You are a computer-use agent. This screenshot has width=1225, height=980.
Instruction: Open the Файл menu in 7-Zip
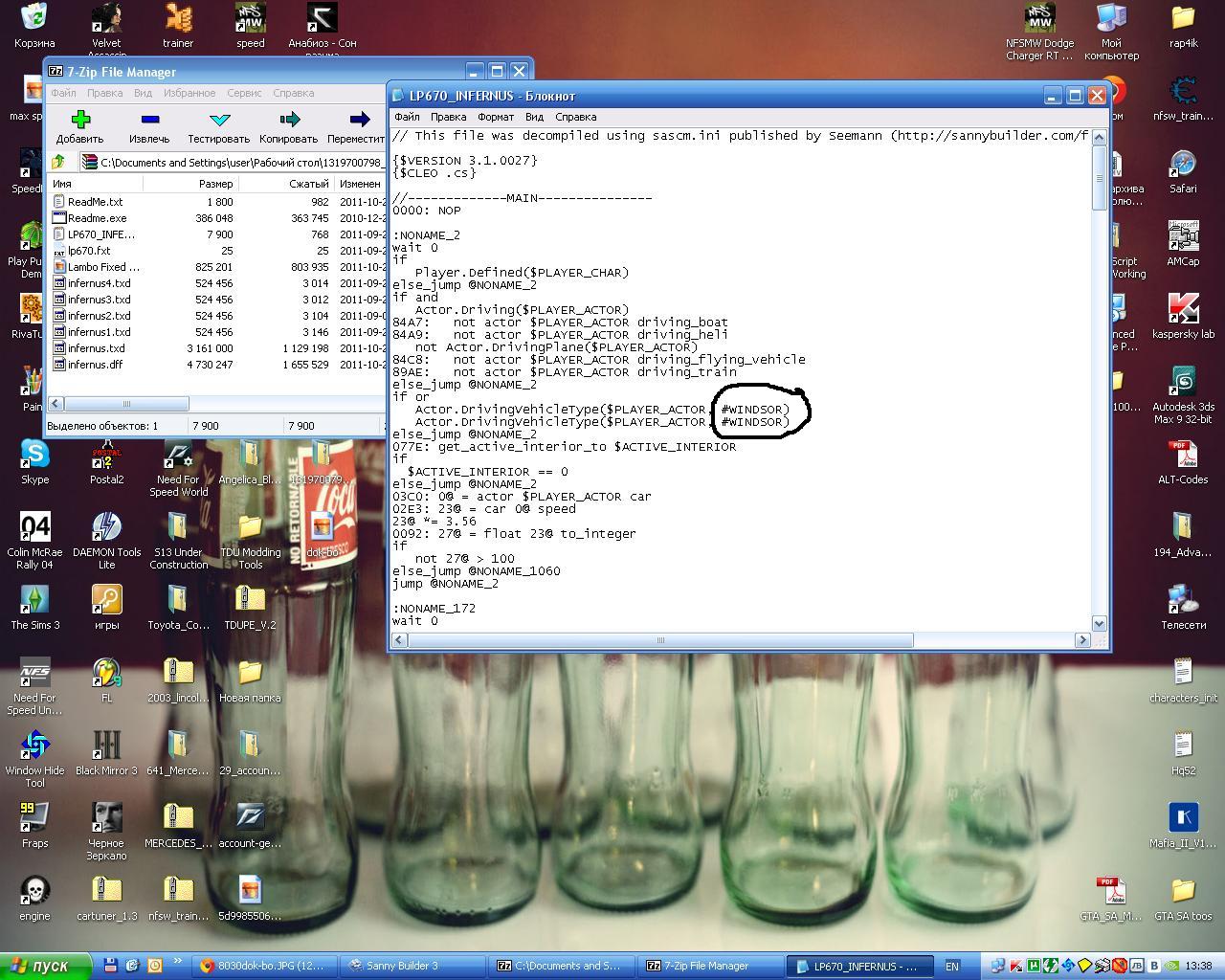63,93
